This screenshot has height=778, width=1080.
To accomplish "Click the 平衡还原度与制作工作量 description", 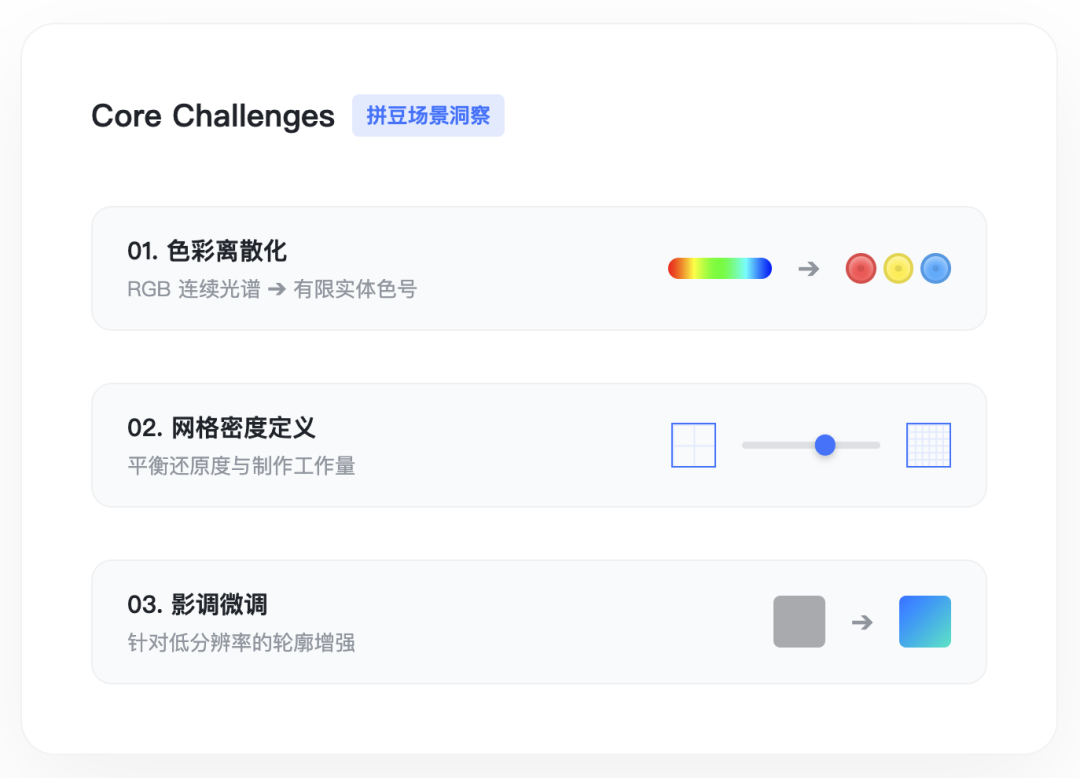I will click(241, 466).
